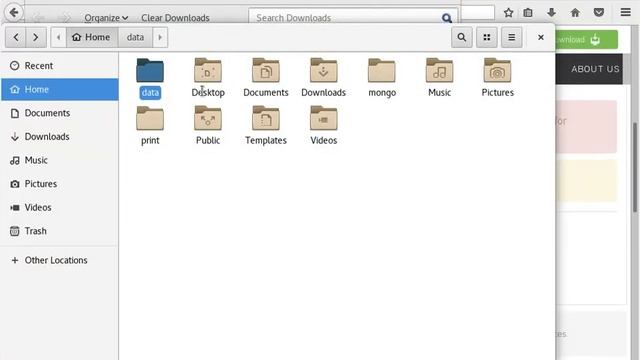The image size is (640, 360).
Task: Click the data path bar button
Action: (x=135, y=37)
